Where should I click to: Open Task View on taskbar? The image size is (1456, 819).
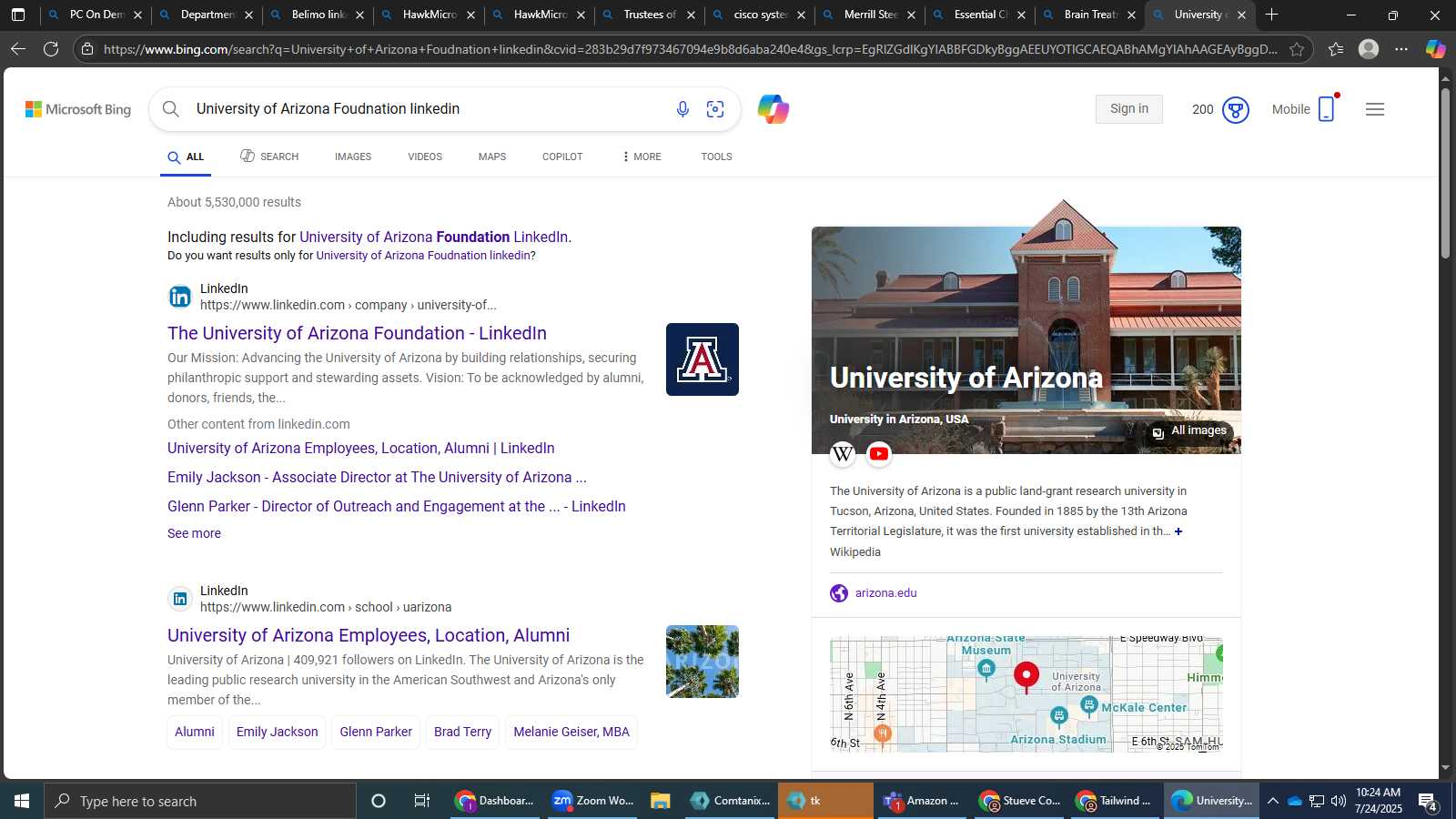pyautogui.click(x=422, y=801)
